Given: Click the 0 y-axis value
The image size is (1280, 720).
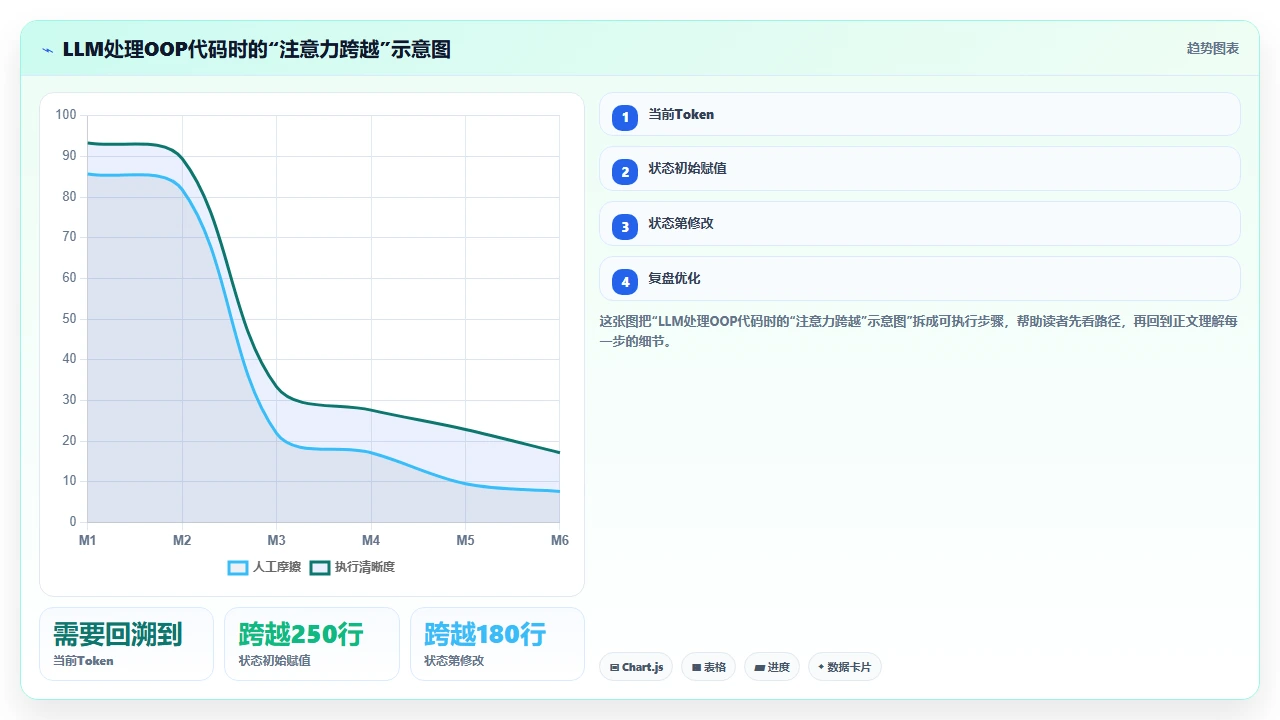Looking at the screenshot, I should point(73,522).
